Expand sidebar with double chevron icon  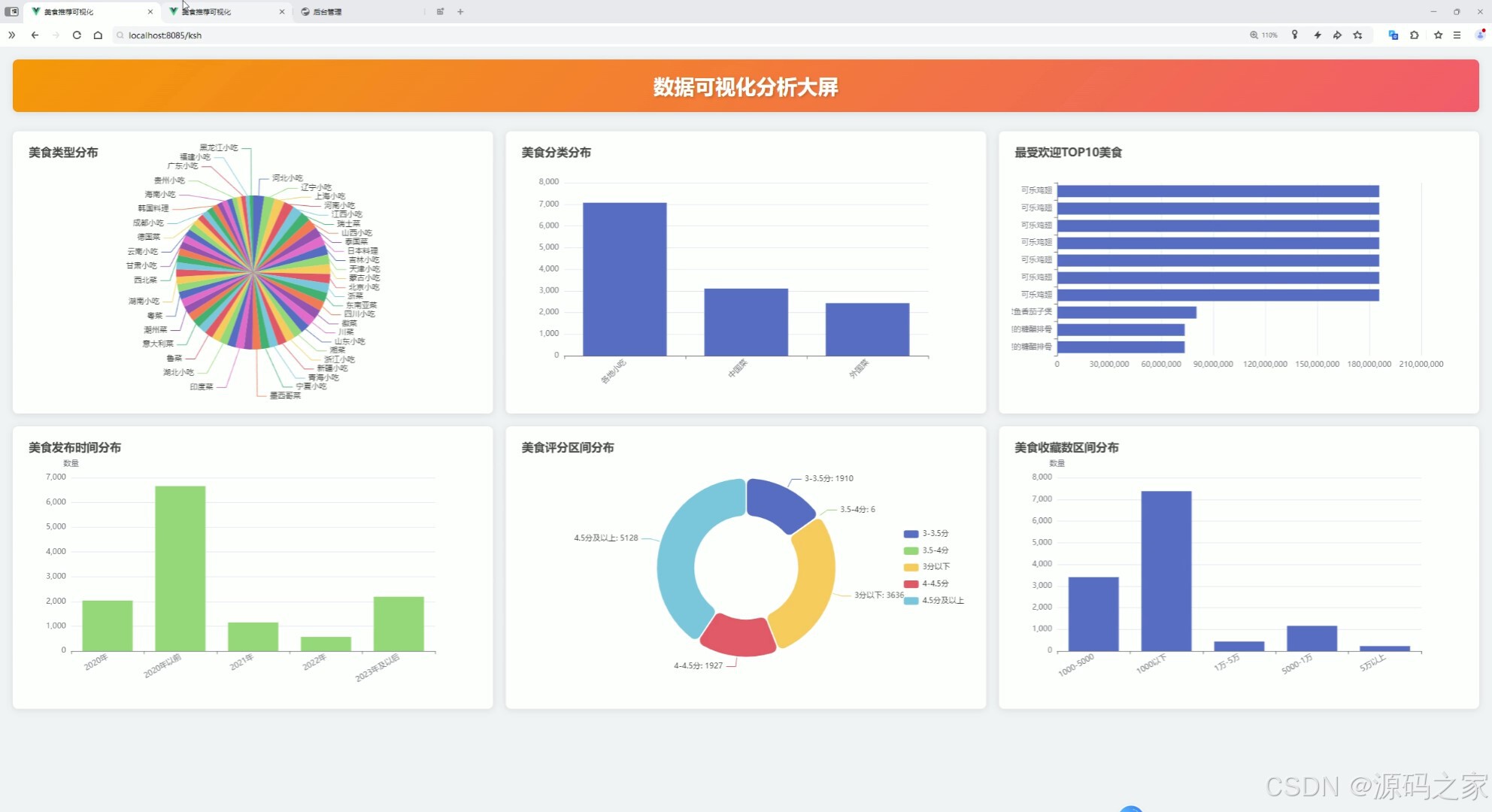pos(11,35)
